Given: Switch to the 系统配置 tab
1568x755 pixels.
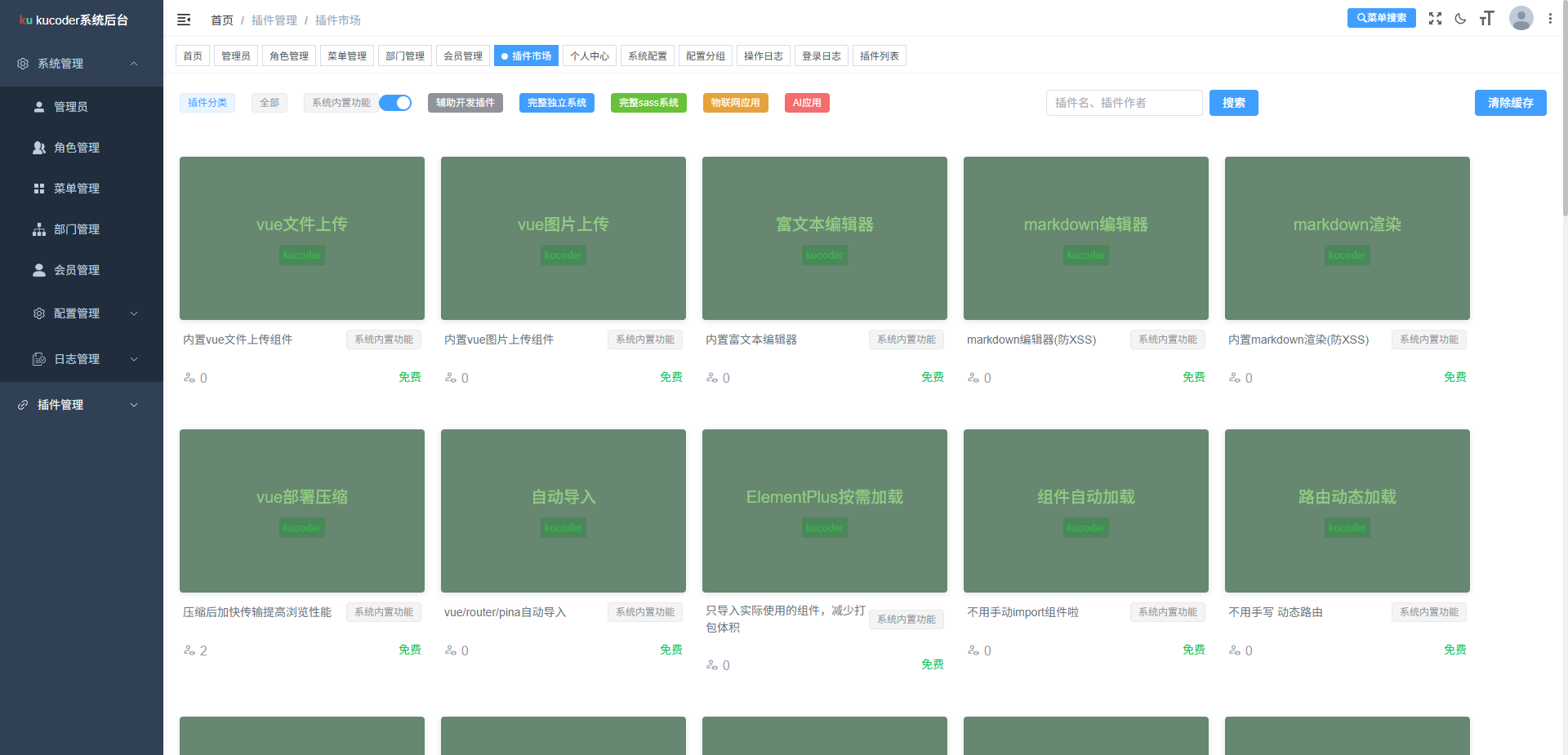Looking at the screenshot, I should point(647,56).
